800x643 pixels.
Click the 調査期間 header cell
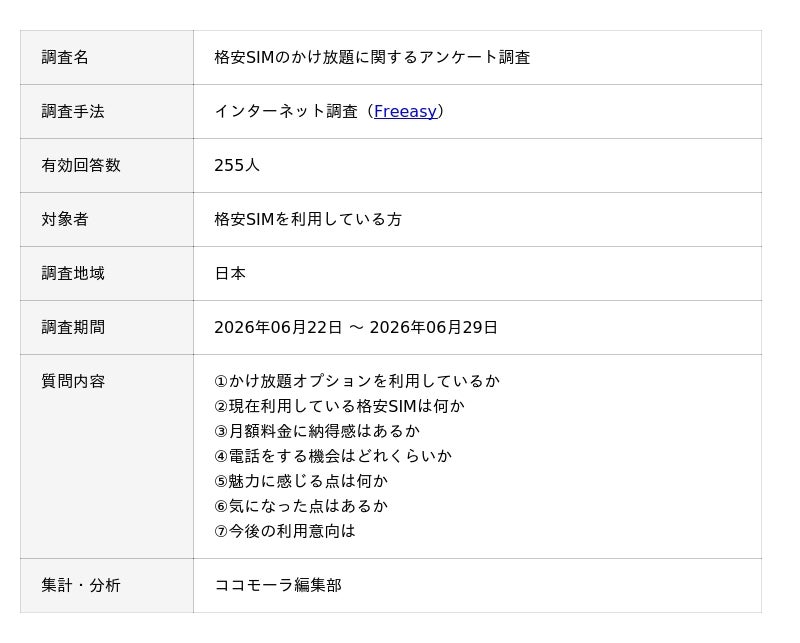point(107,328)
